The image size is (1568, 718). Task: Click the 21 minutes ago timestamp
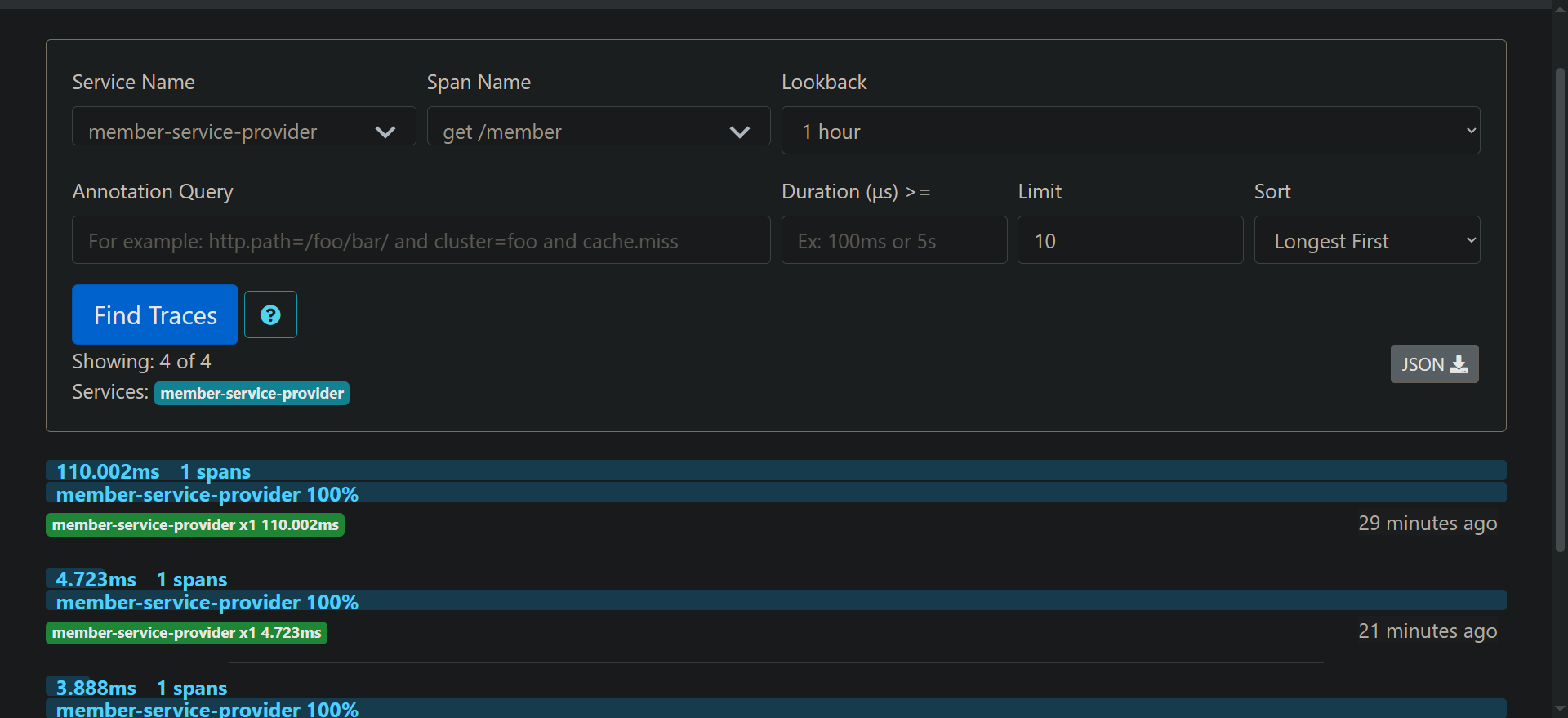point(1427,631)
